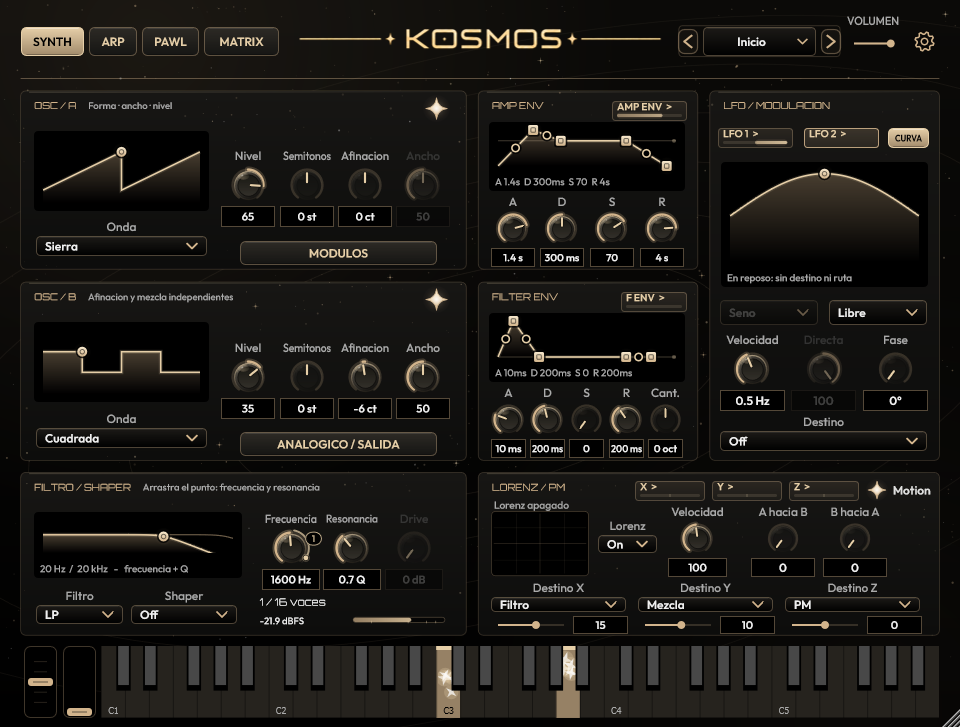960x727 pixels.
Task: Switch to the SYNTH tab
Action: click(x=52, y=42)
